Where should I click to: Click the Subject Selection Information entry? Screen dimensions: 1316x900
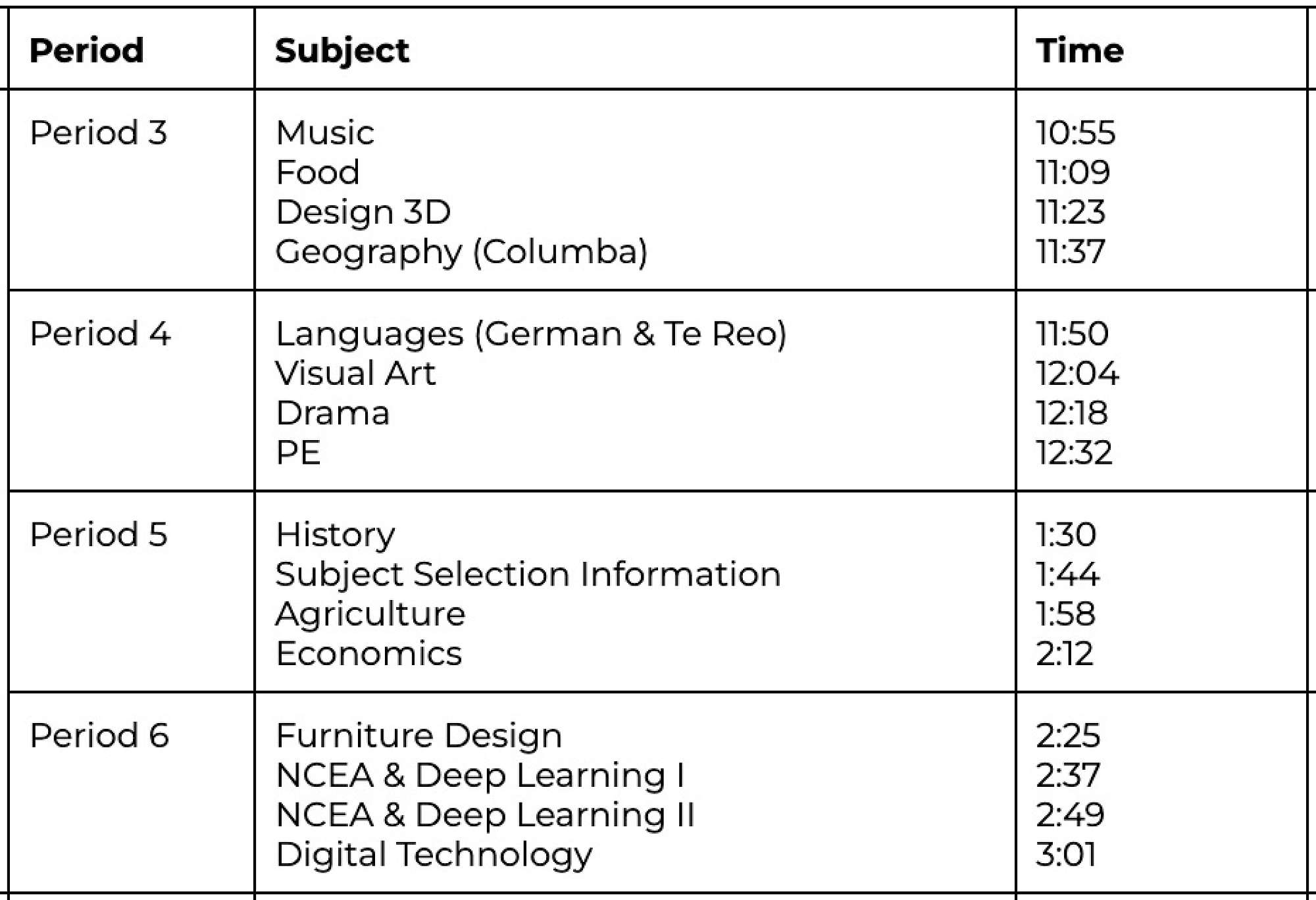[528, 574]
